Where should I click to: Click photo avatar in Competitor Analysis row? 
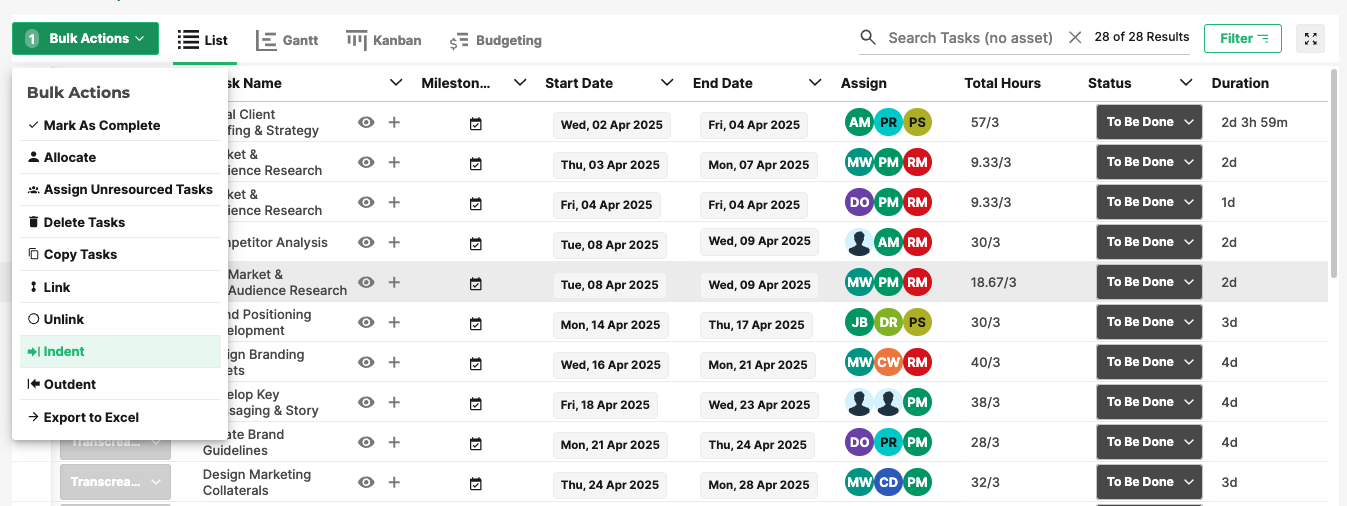pos(859,243)
